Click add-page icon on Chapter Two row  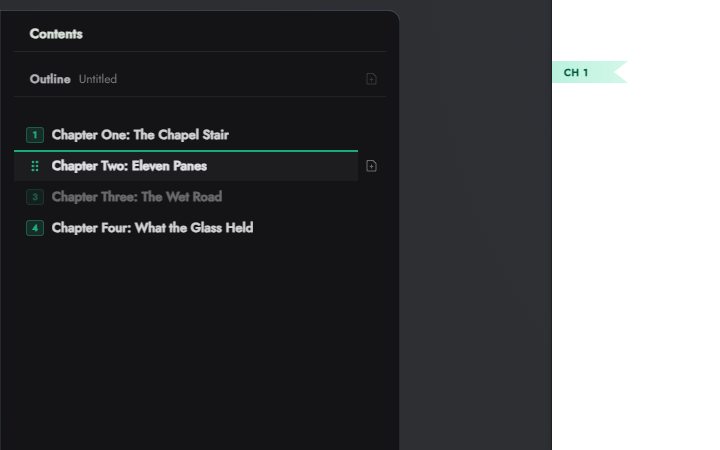(371, 166)
